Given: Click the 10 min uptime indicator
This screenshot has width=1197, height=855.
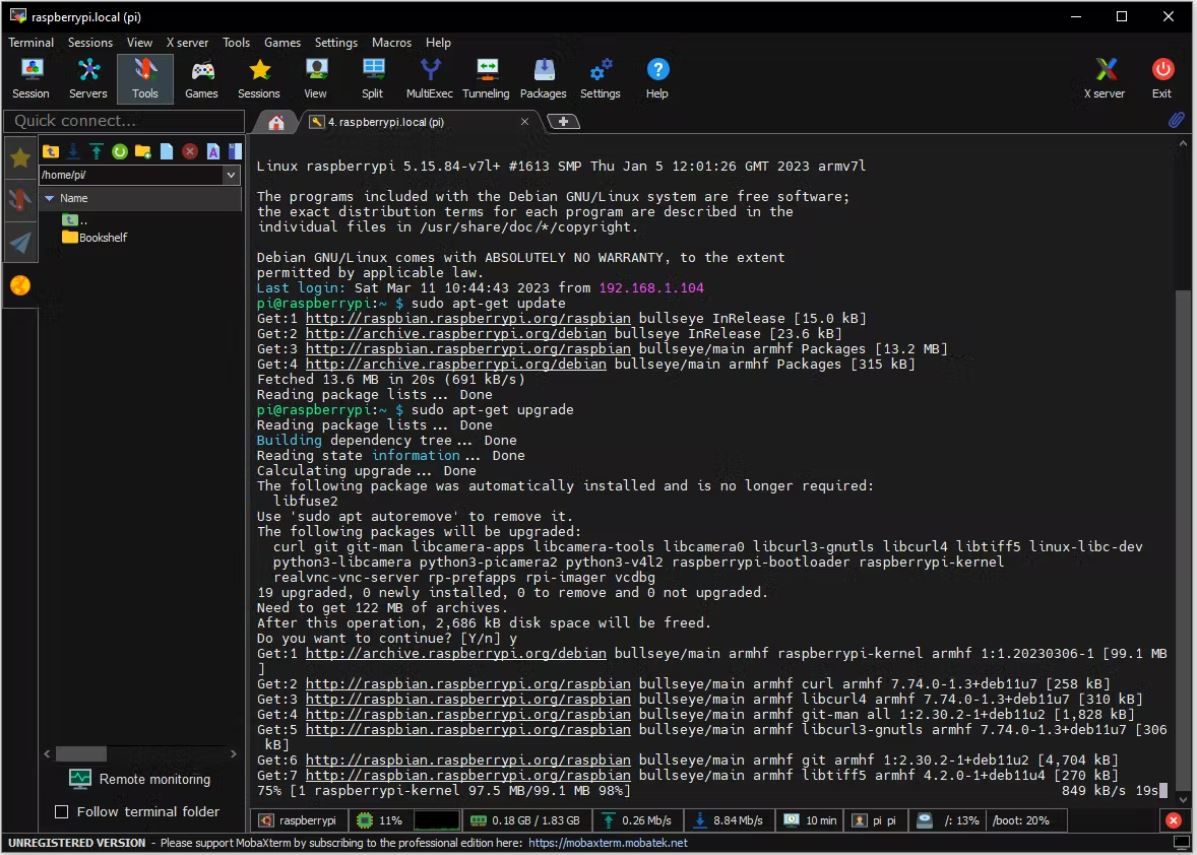Looking at the screenshot, I should pos(811,821).
